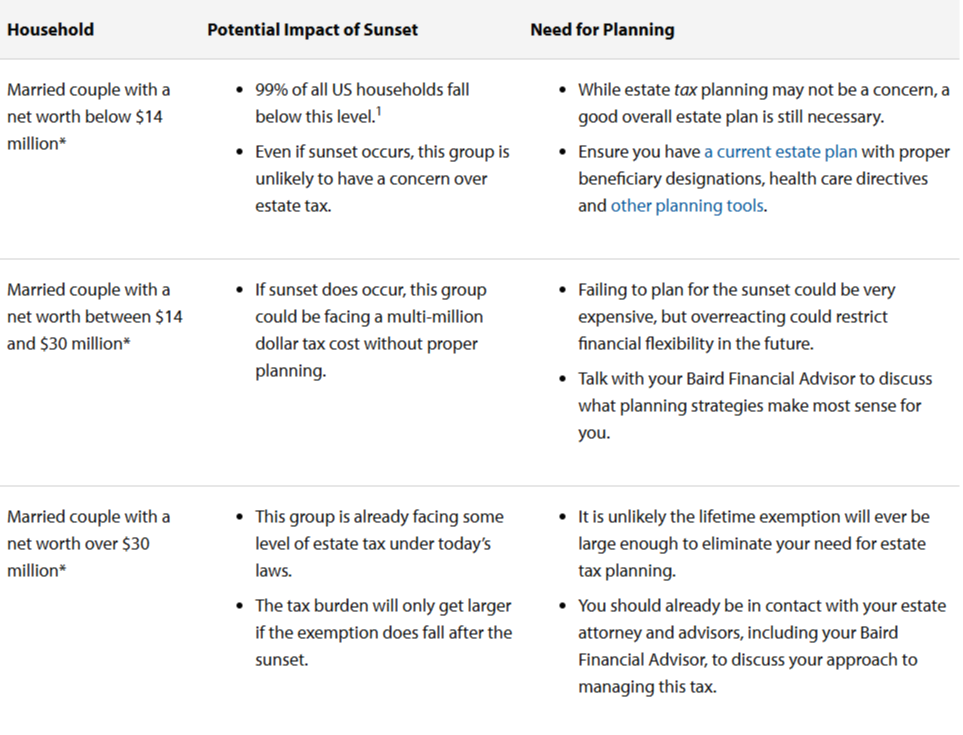Click footnote superscript 1 after 'below this level'

[377, 111]
